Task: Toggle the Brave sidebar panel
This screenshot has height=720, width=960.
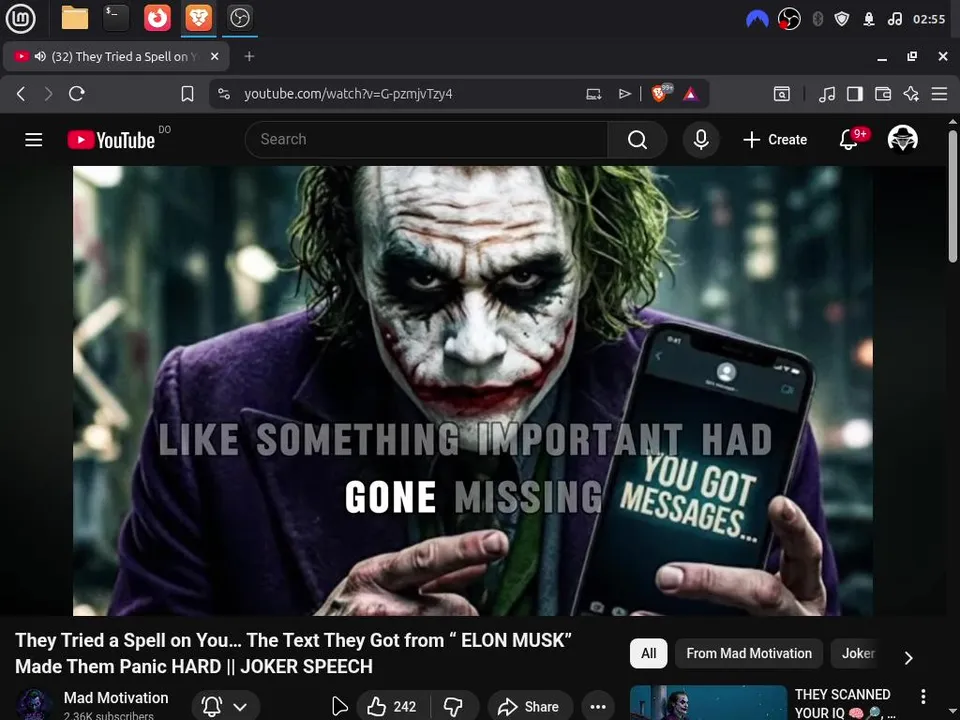Action: 855,94
